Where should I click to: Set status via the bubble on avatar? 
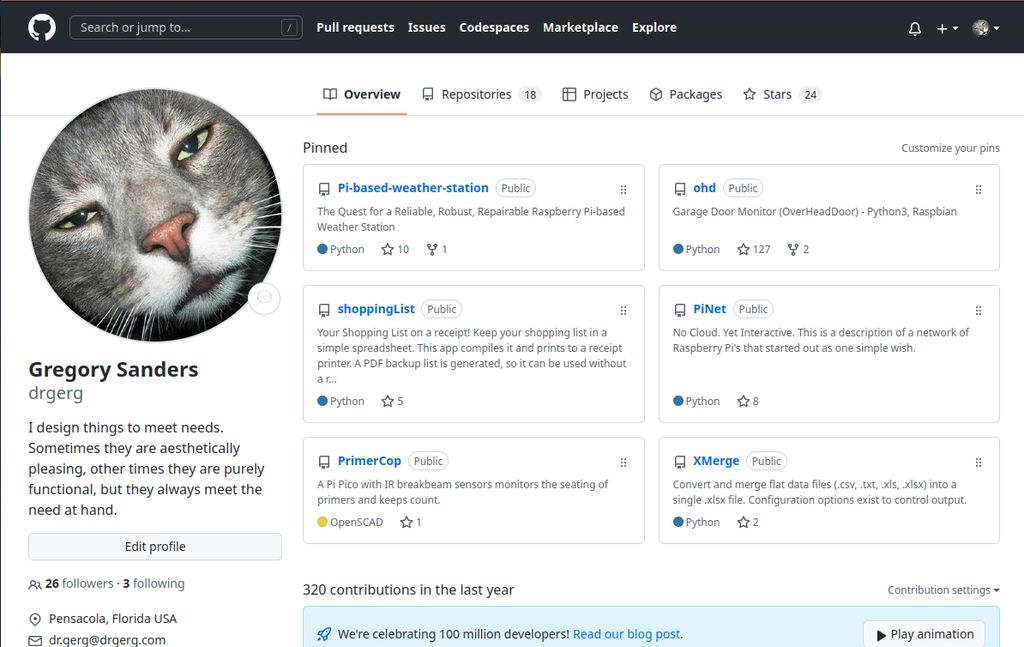(264, 298)
